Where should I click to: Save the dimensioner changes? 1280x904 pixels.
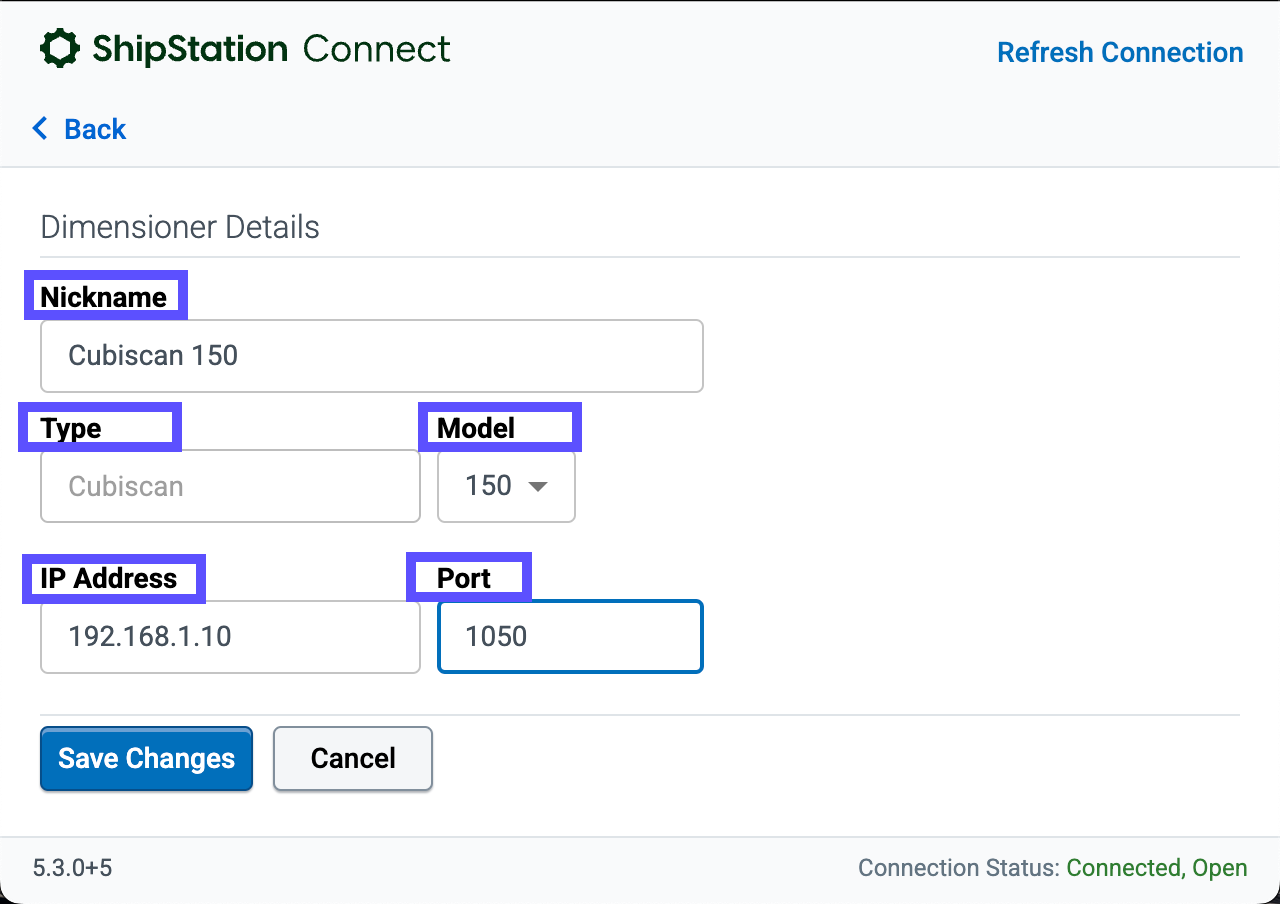146,759
